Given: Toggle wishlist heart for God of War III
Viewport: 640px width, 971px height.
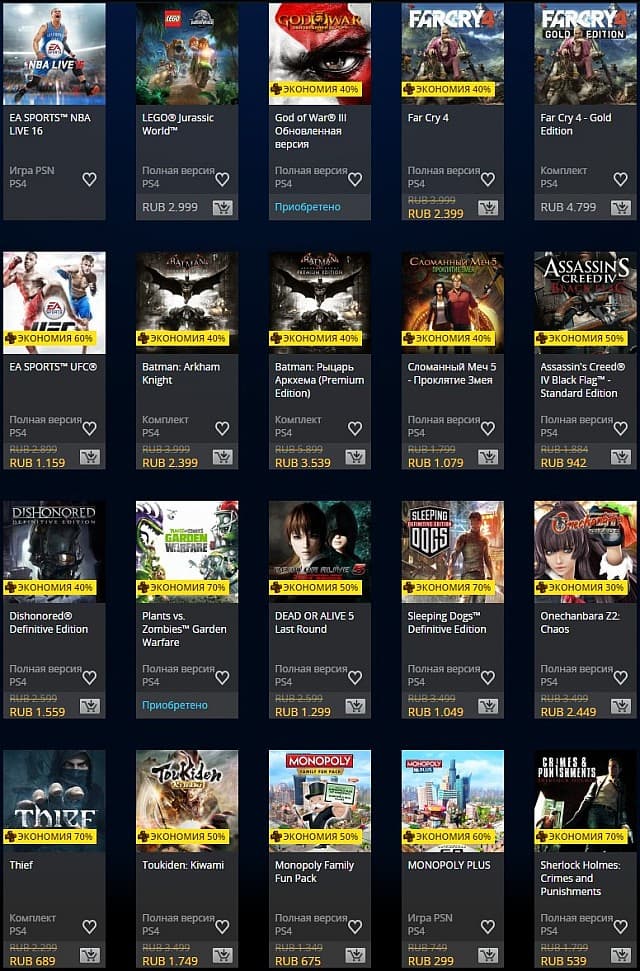Looking at the screenshot, I should coord(355,180).
